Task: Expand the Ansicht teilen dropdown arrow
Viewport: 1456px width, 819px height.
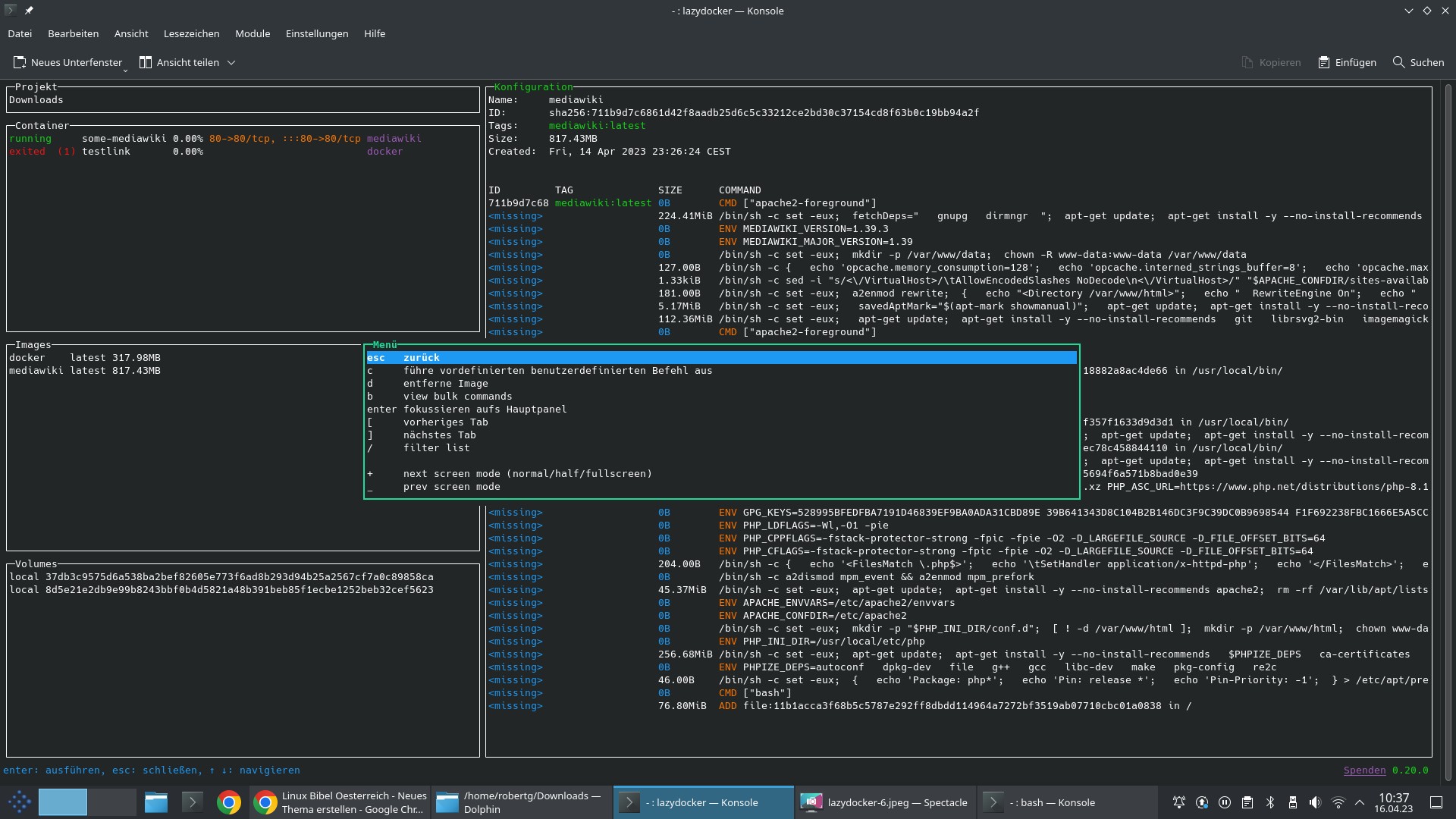Action: pyautogui.click(x=231, y=62)
